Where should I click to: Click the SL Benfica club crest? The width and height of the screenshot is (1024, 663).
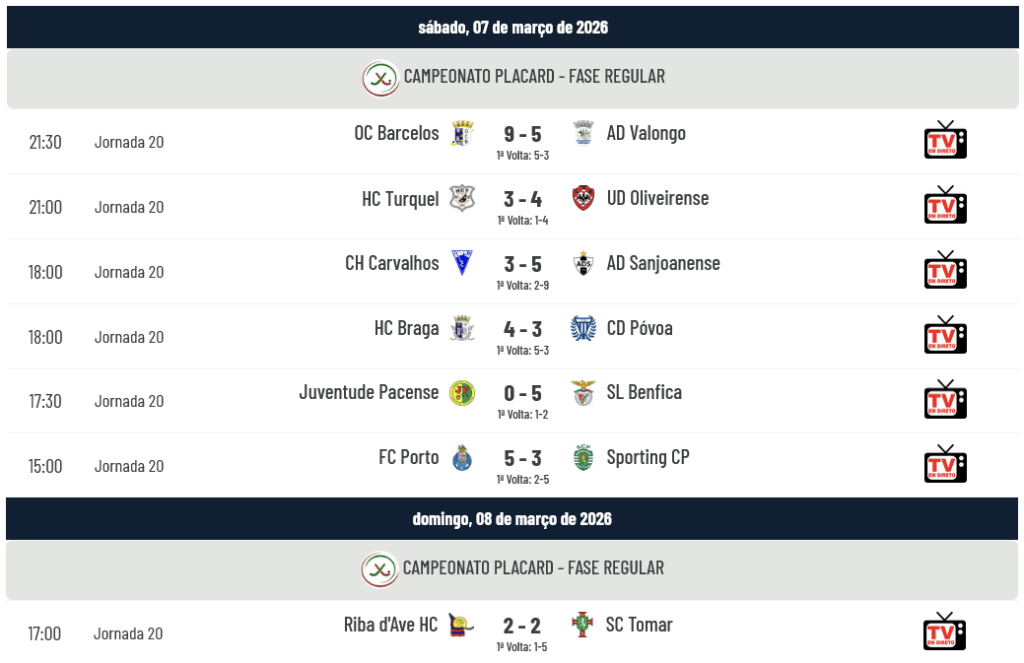[582, 392]
